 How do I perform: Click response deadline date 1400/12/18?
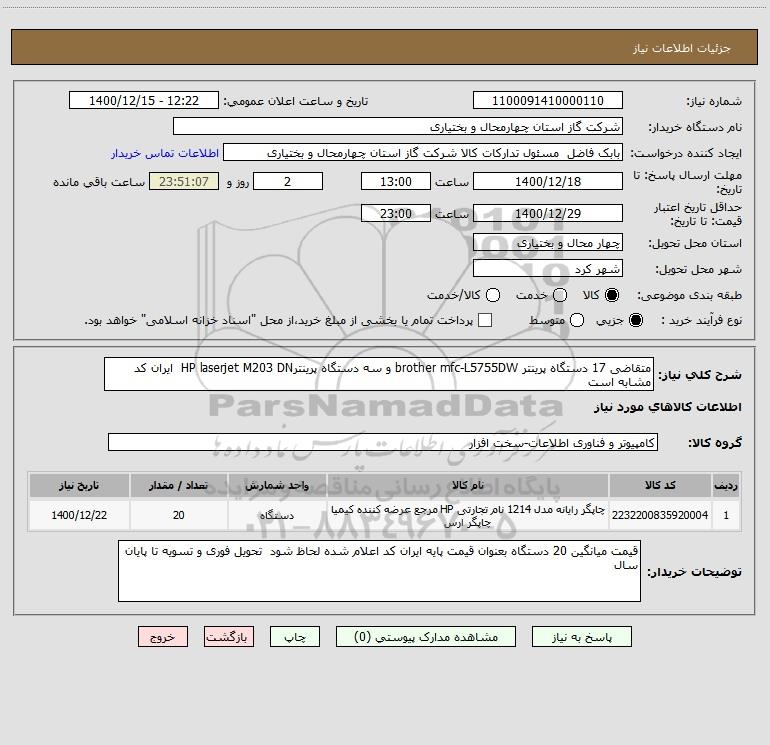point(548,181)
